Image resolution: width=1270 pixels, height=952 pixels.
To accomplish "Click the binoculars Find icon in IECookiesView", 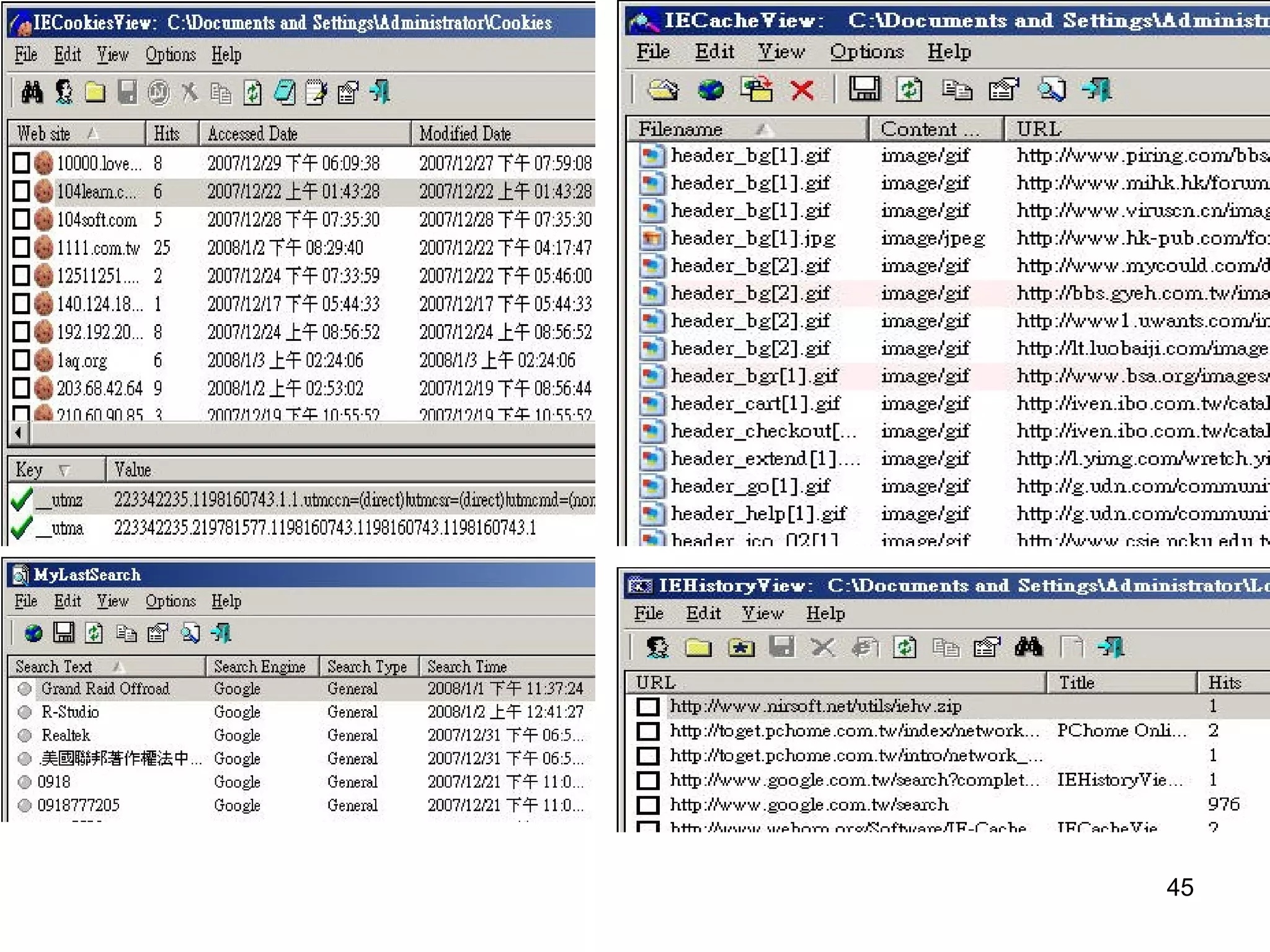I will (x=32, y=92).
